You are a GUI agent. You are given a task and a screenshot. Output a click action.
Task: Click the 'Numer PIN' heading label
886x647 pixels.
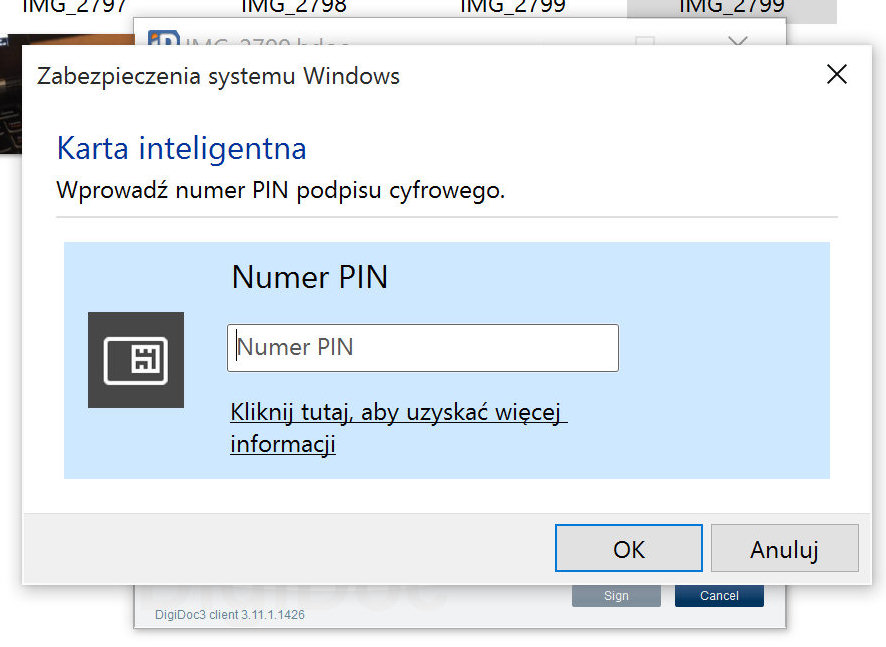309,277
